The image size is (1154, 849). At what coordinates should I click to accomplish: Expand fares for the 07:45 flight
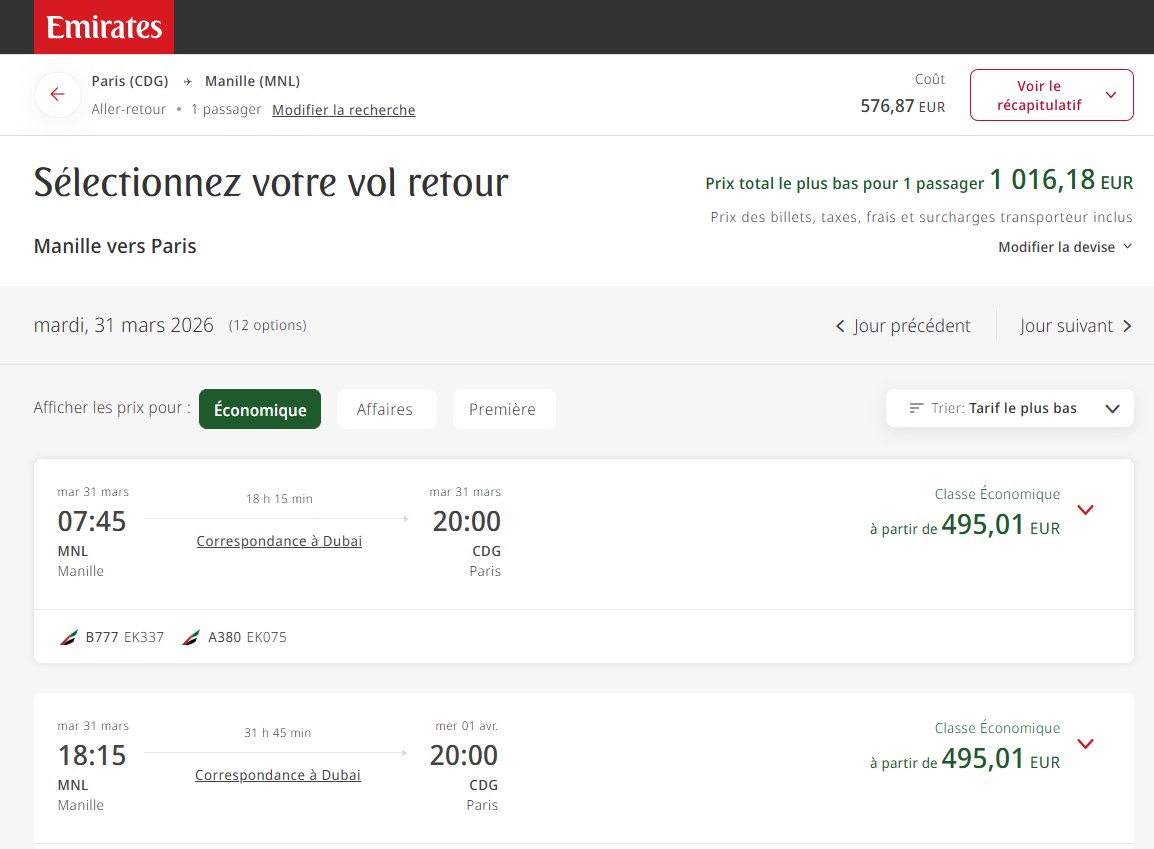(1085, 510)
